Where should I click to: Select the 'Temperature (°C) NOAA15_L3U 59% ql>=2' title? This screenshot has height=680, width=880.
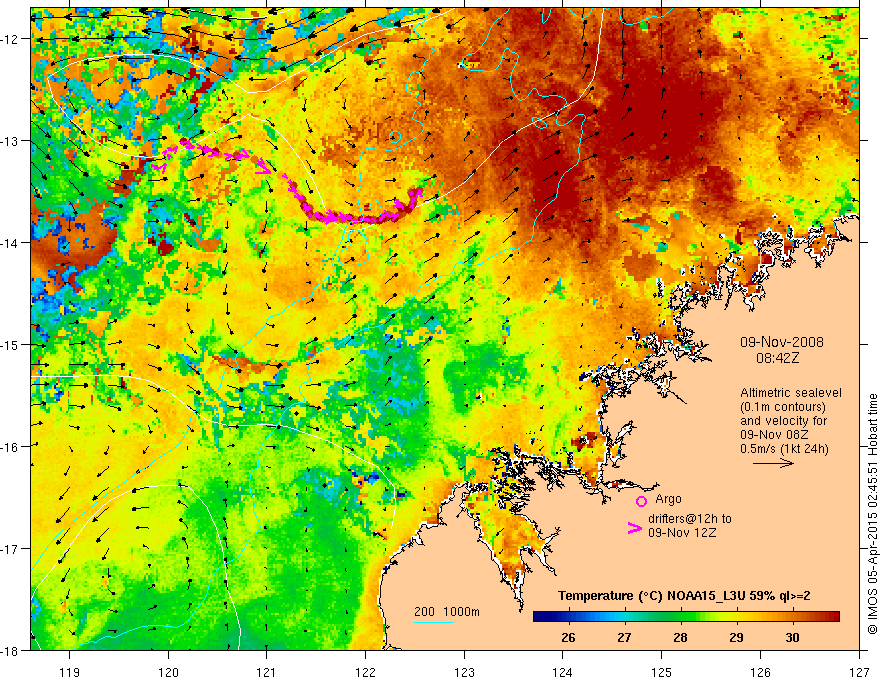pos(684,596)
